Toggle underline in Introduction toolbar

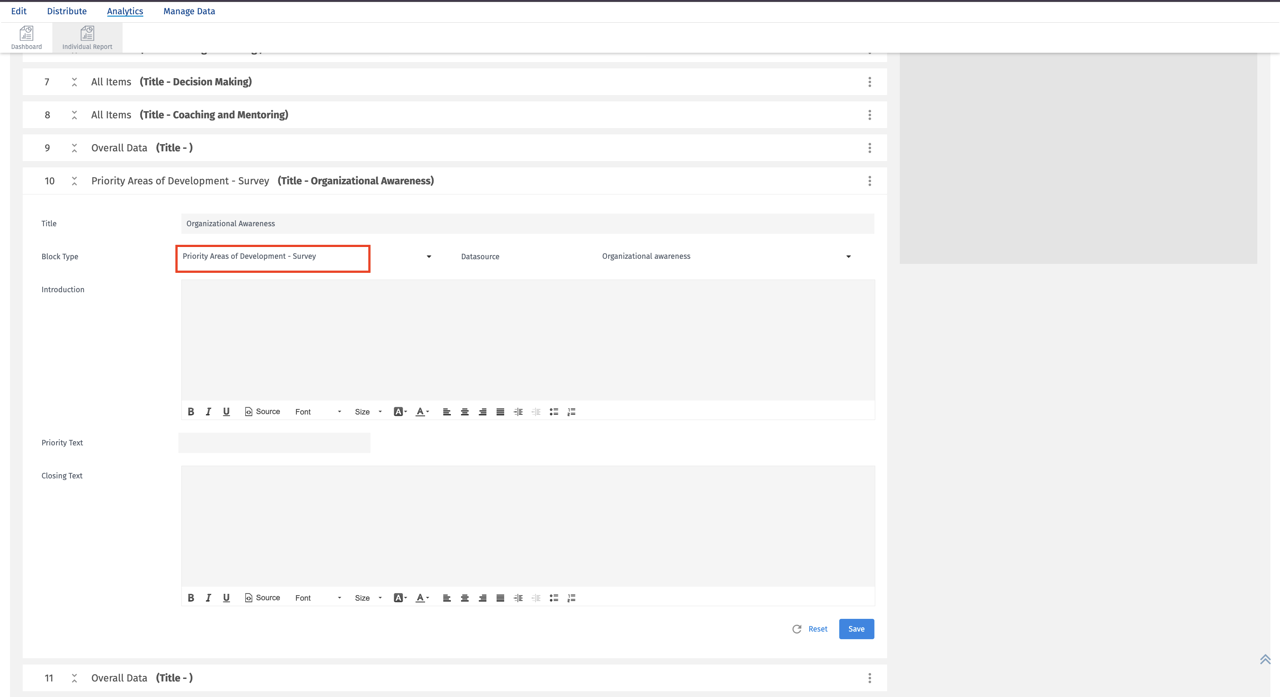coord(226,411)
